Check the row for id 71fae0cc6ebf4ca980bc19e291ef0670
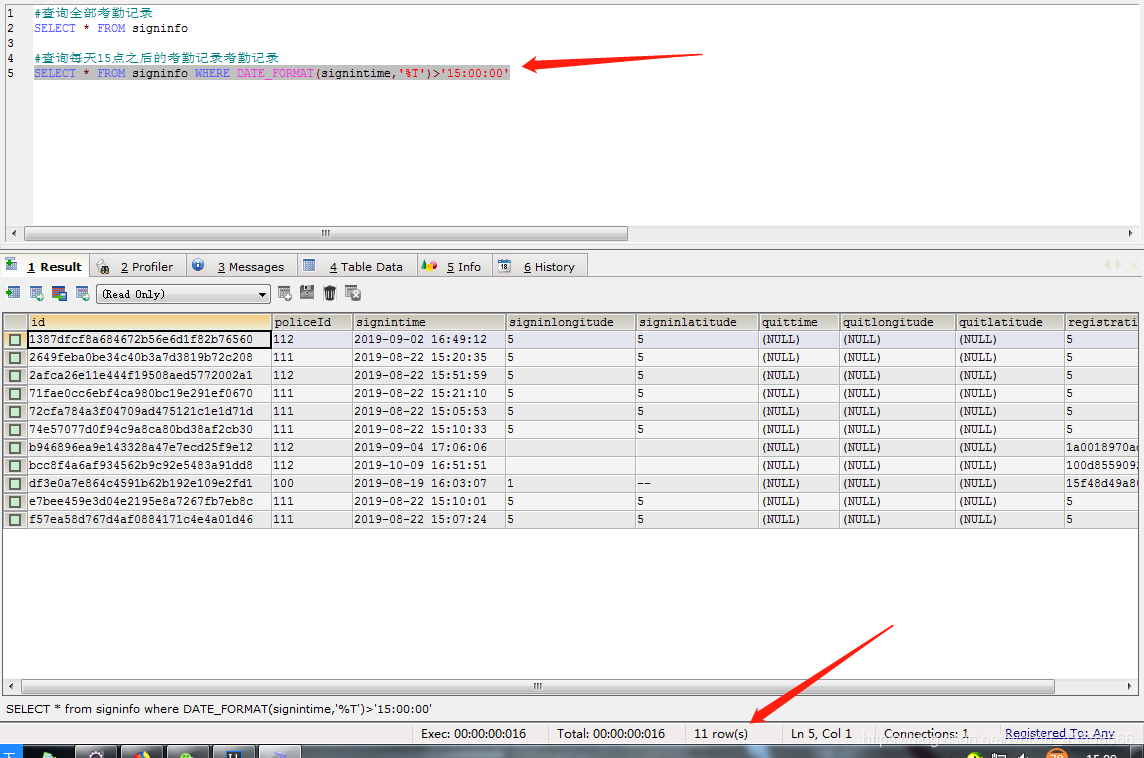The image size is (1144, 758). coord(15,394)
